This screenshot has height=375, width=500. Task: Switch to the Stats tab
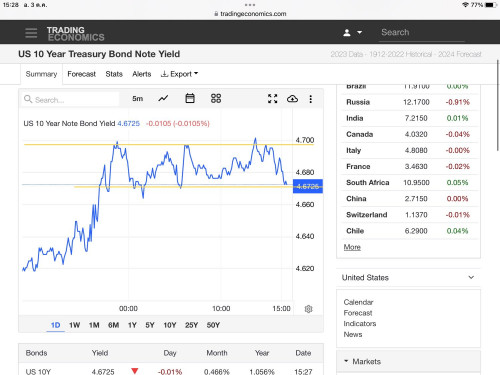pyautogui.click(x=114, y=74)
